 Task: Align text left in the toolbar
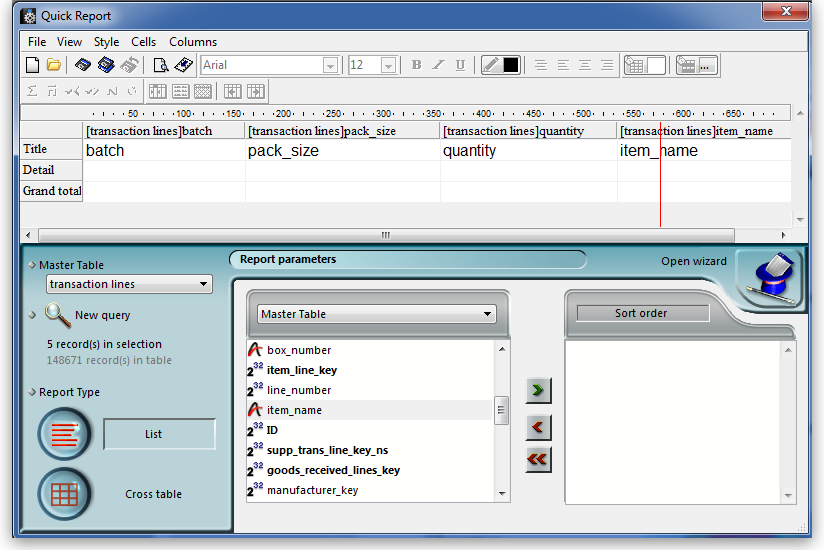pyautogui.click(x=540, y=65)
